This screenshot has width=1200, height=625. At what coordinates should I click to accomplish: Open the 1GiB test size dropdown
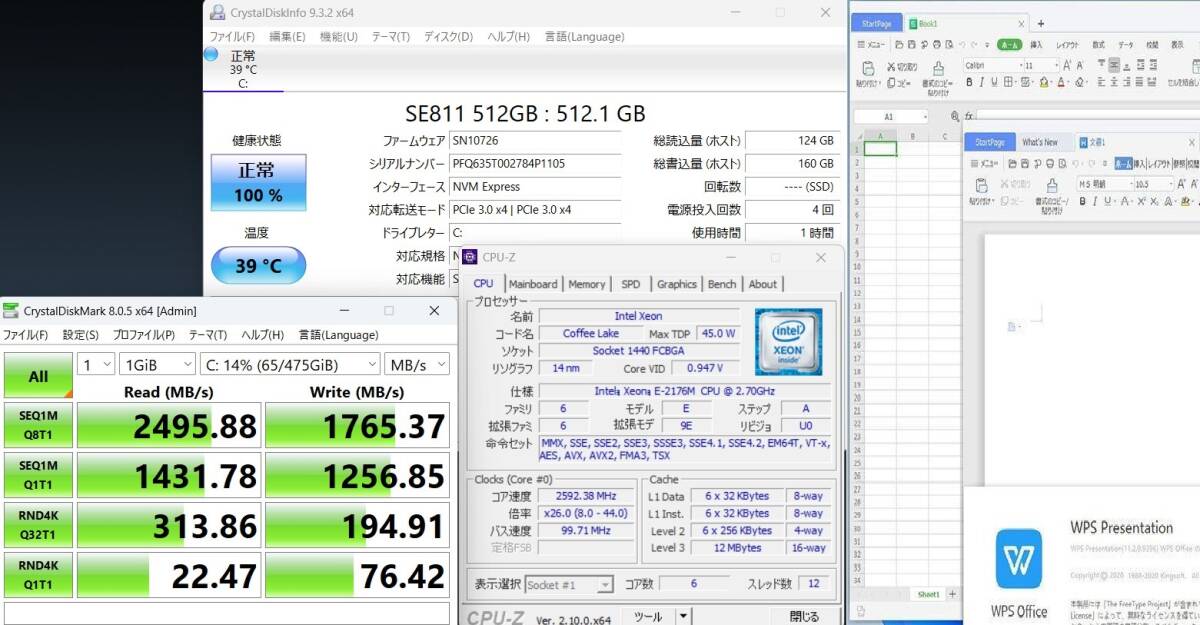coord(157,365)
